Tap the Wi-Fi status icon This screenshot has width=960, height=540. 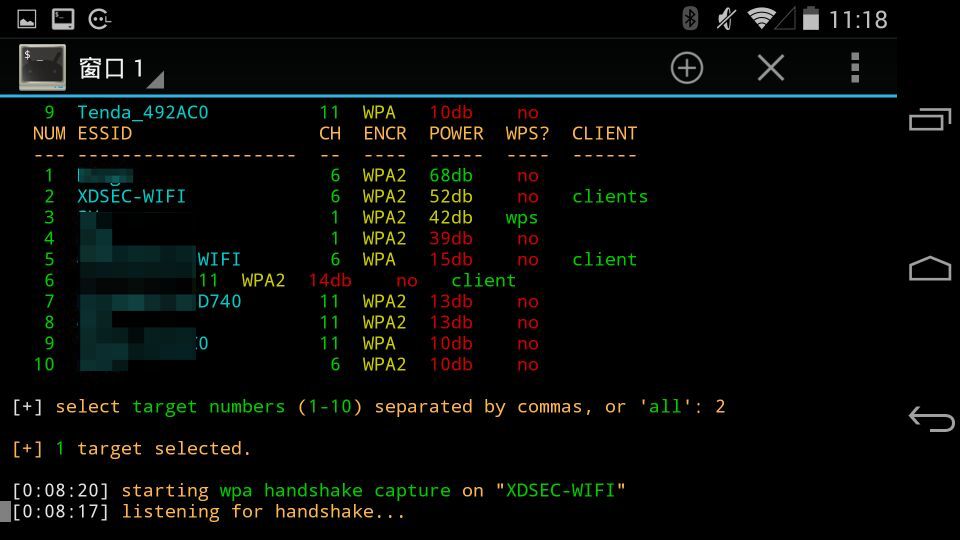(x=761, y=18)
